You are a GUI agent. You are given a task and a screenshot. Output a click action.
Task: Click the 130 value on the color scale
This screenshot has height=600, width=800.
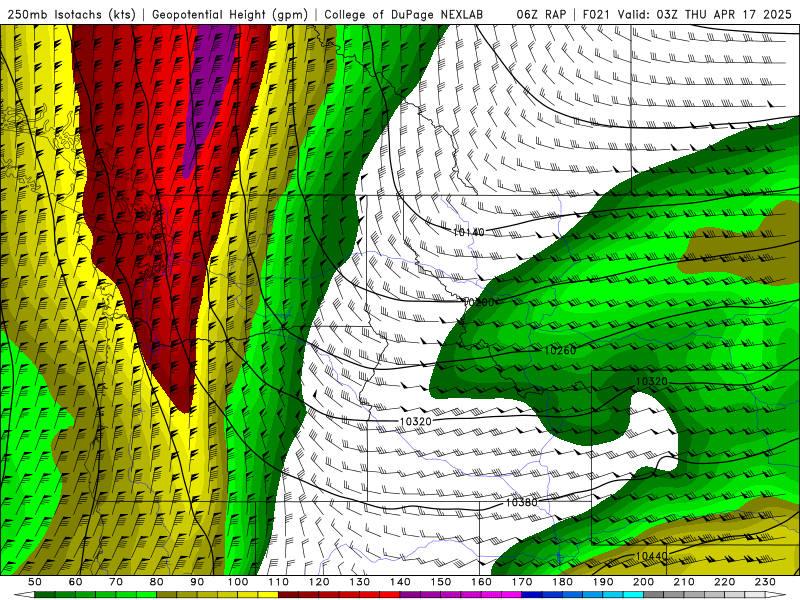(359, 582)
